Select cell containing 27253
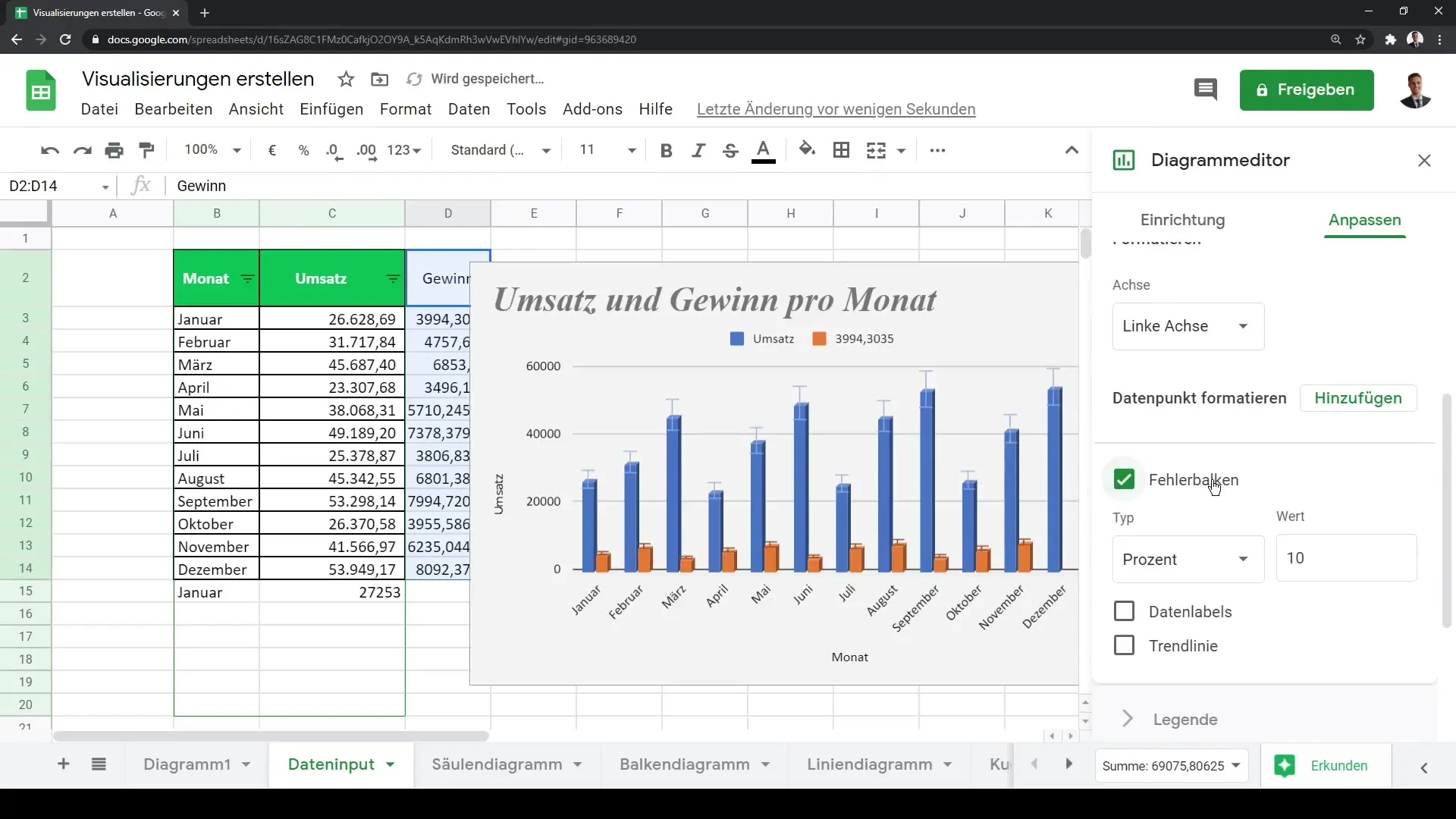This screenshot has height=819, width=1456. coord(332,592)
